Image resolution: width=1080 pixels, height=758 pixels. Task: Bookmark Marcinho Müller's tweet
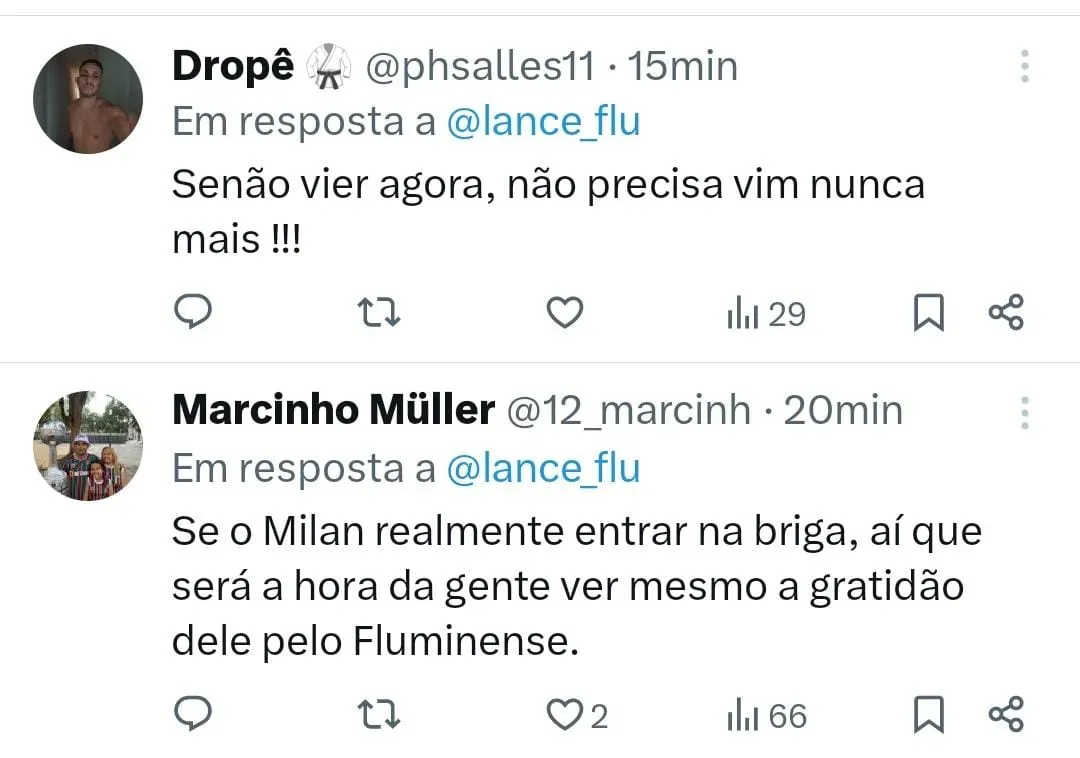(x=928, y=715)
